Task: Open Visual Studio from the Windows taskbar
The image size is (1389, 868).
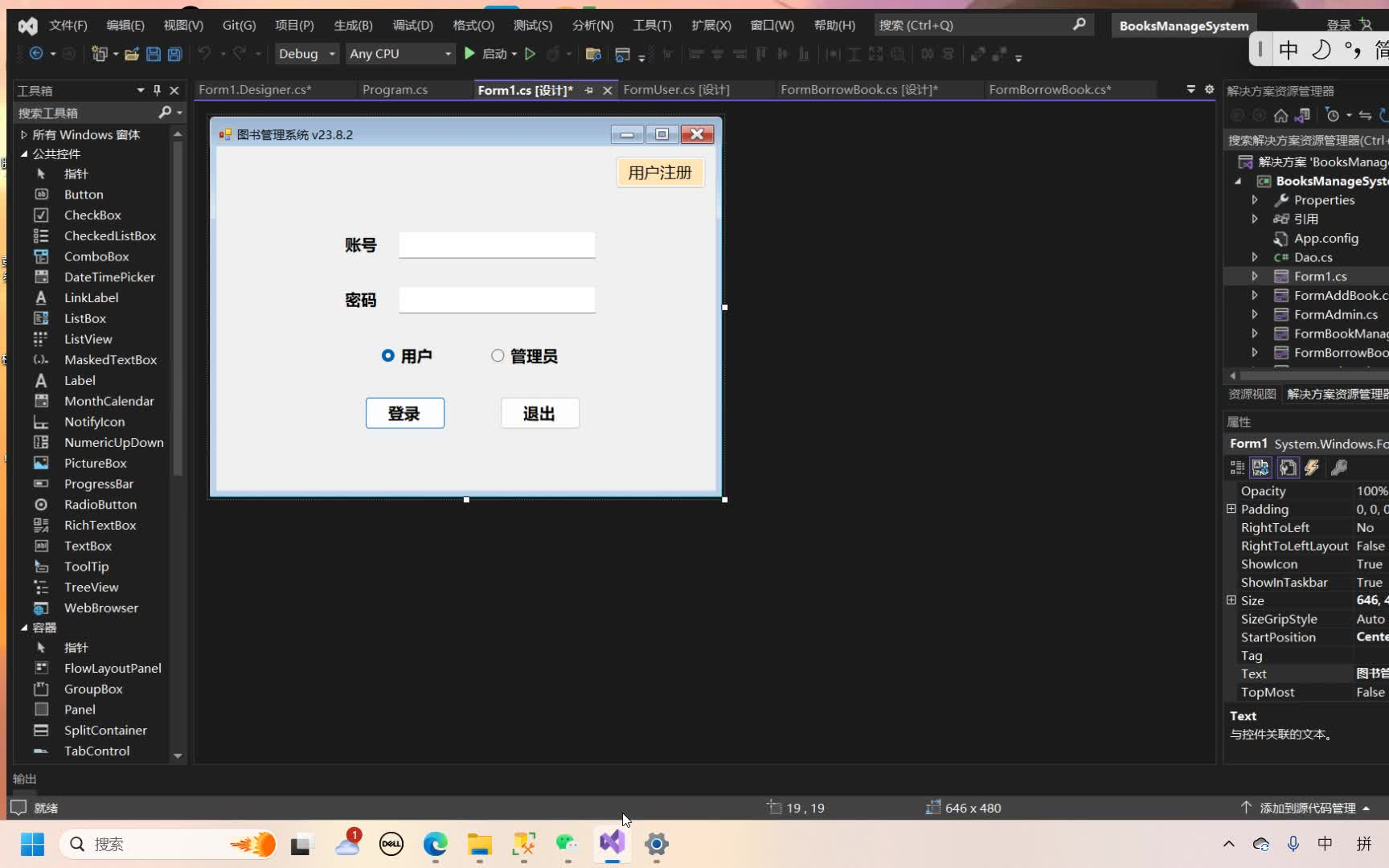Action: pyautogui.click(x=612, y=845)
